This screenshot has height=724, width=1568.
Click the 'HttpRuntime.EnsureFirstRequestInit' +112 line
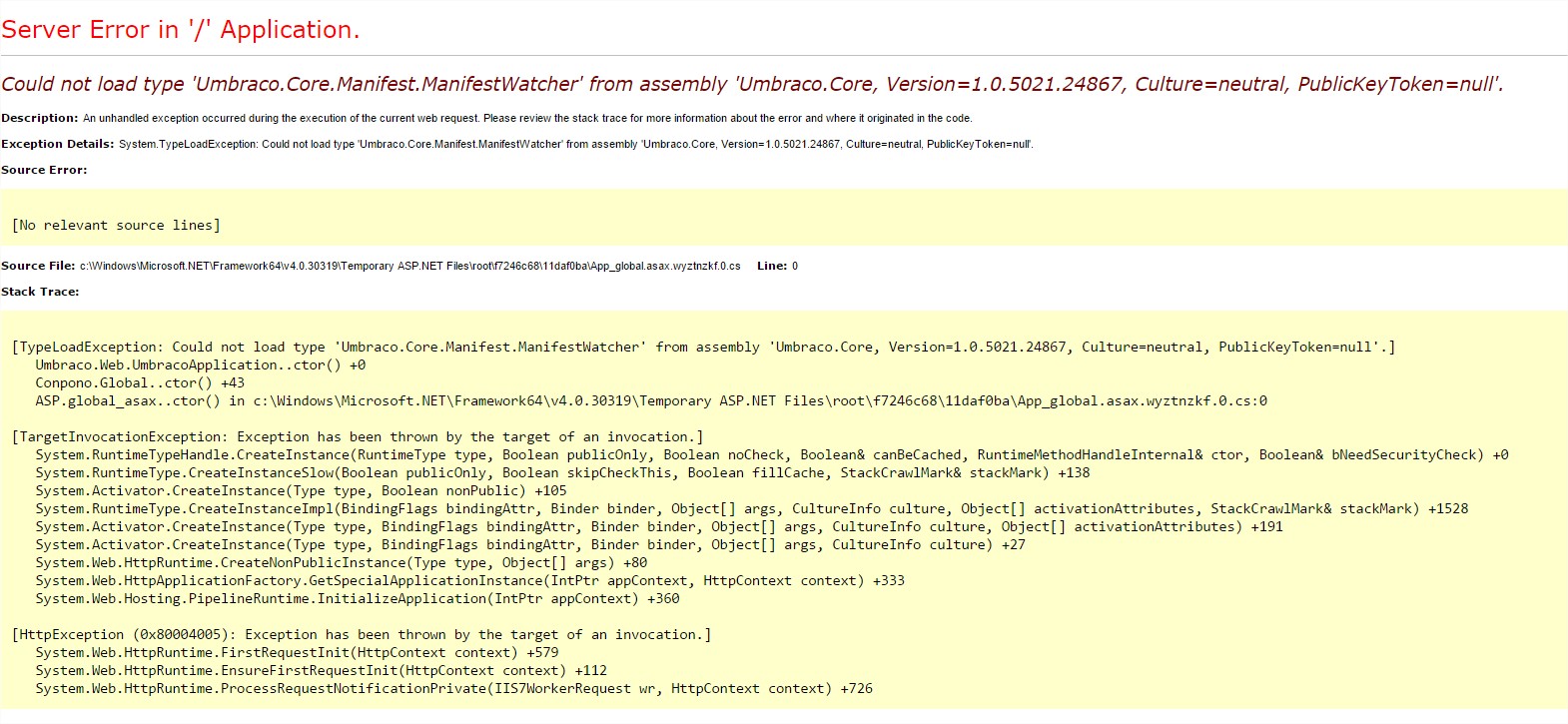coord(322,671)
